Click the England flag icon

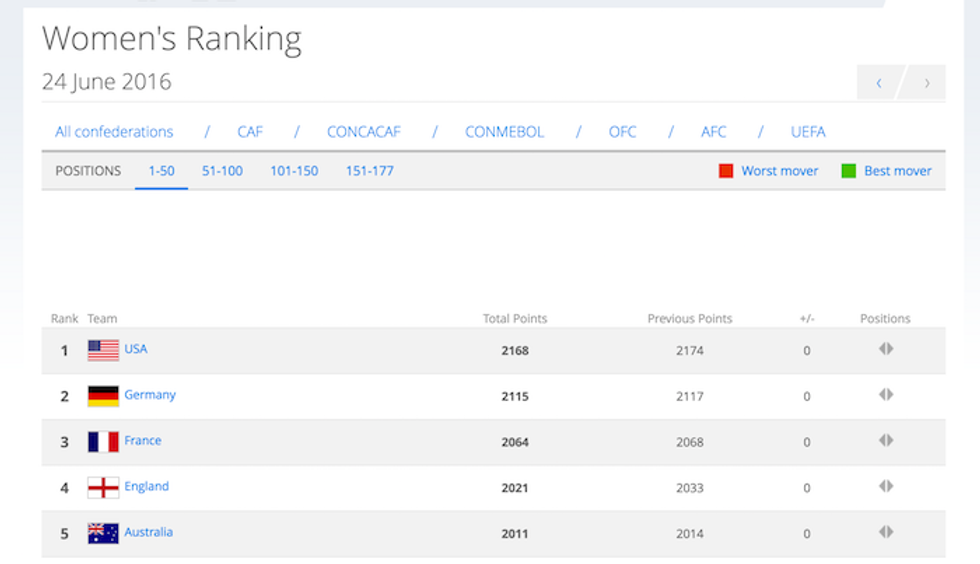point(103,488)
